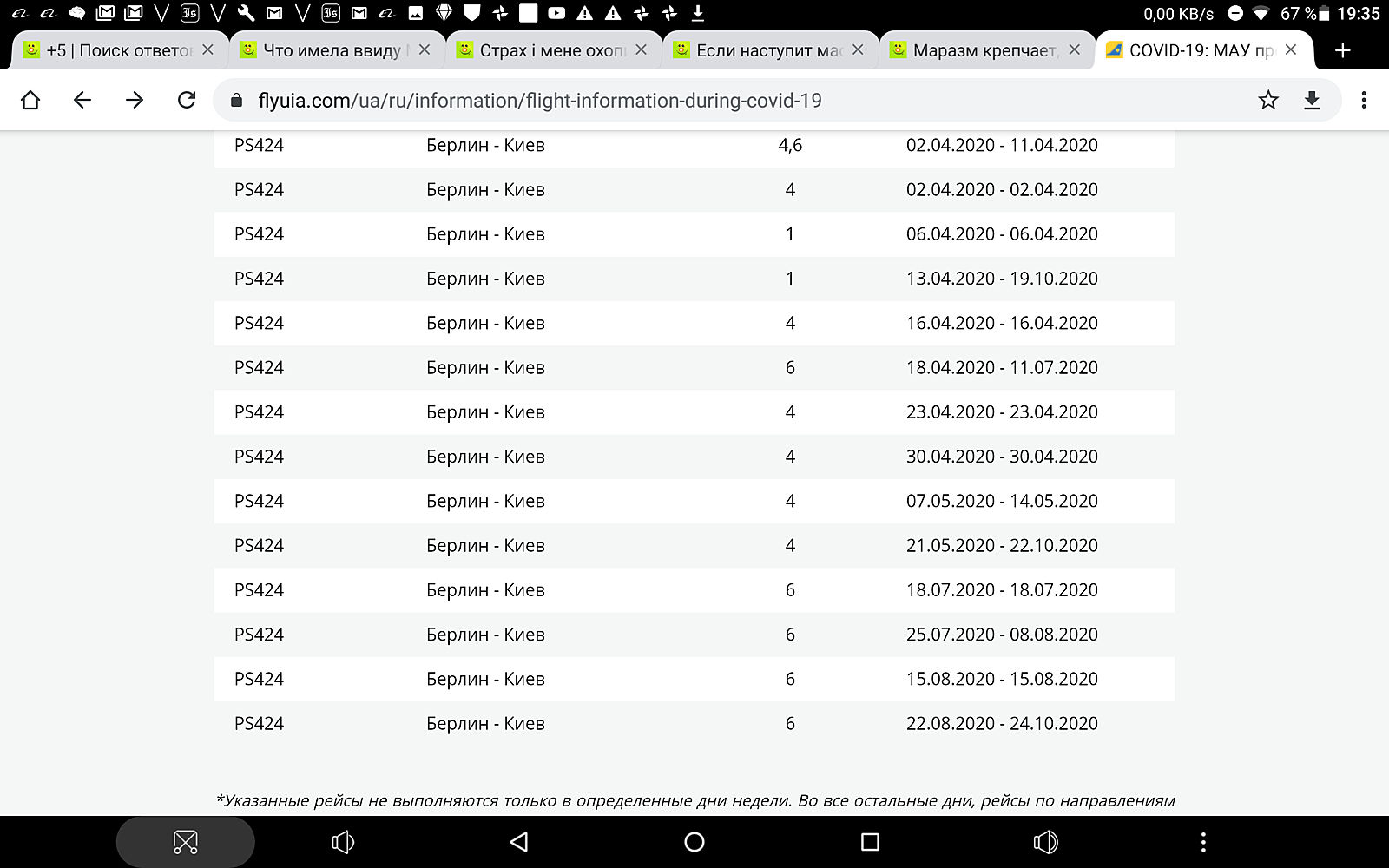Close the COVID-19 МАУ tab
Image resolution: width=1389 pixels, height=868 pixels.
coord(1291,50)
